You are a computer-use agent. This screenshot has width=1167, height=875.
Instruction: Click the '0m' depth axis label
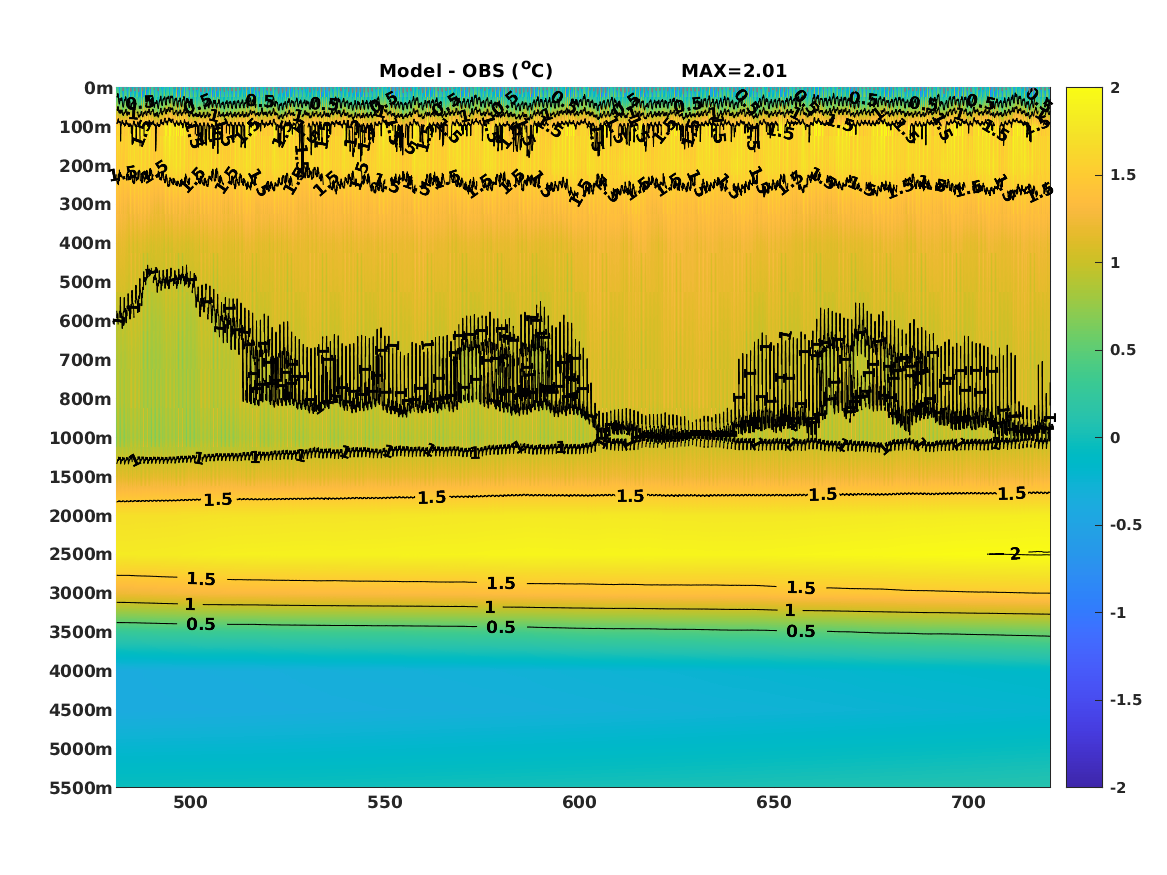98,89
